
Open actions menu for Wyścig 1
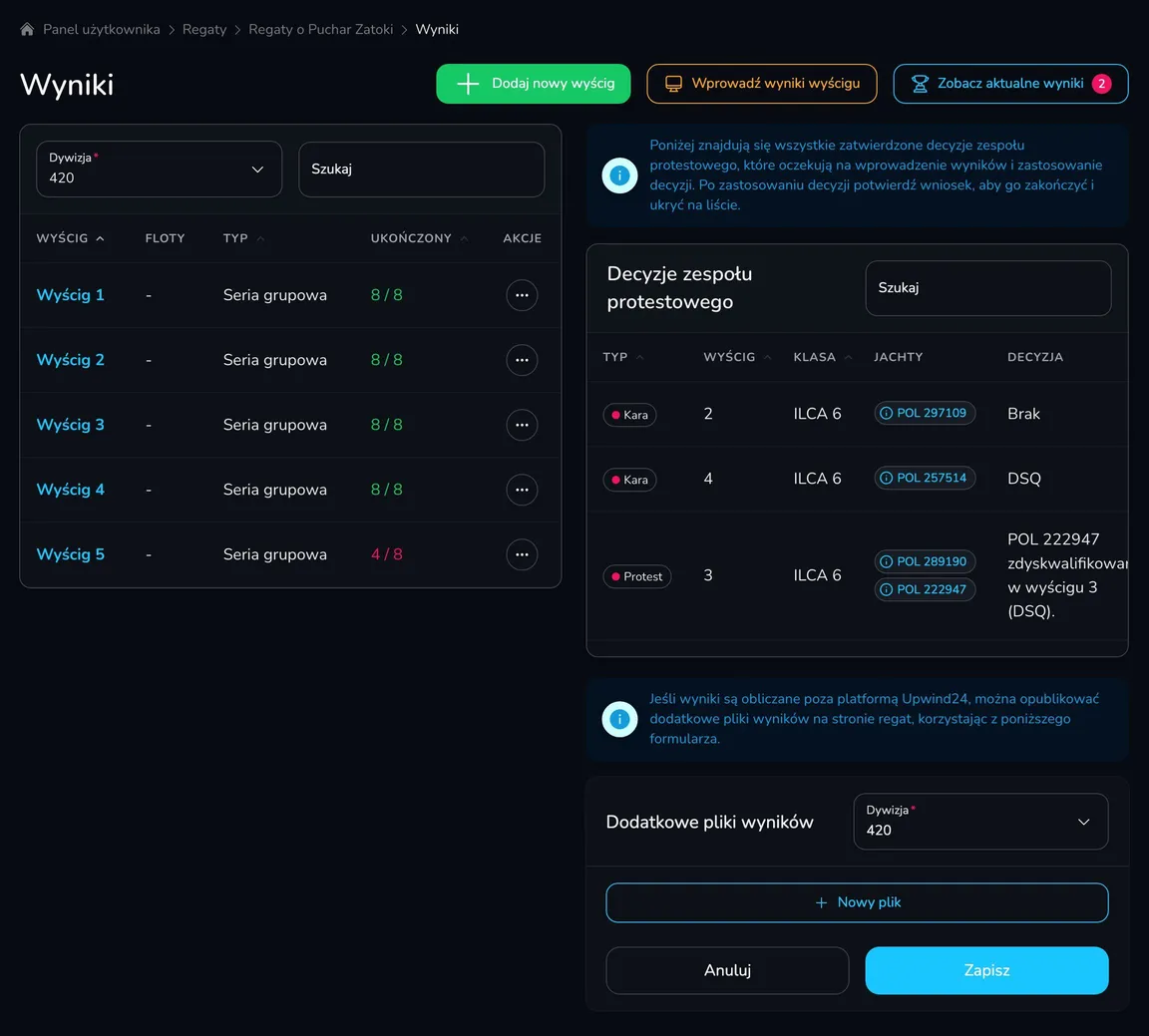tap(522, 295)
